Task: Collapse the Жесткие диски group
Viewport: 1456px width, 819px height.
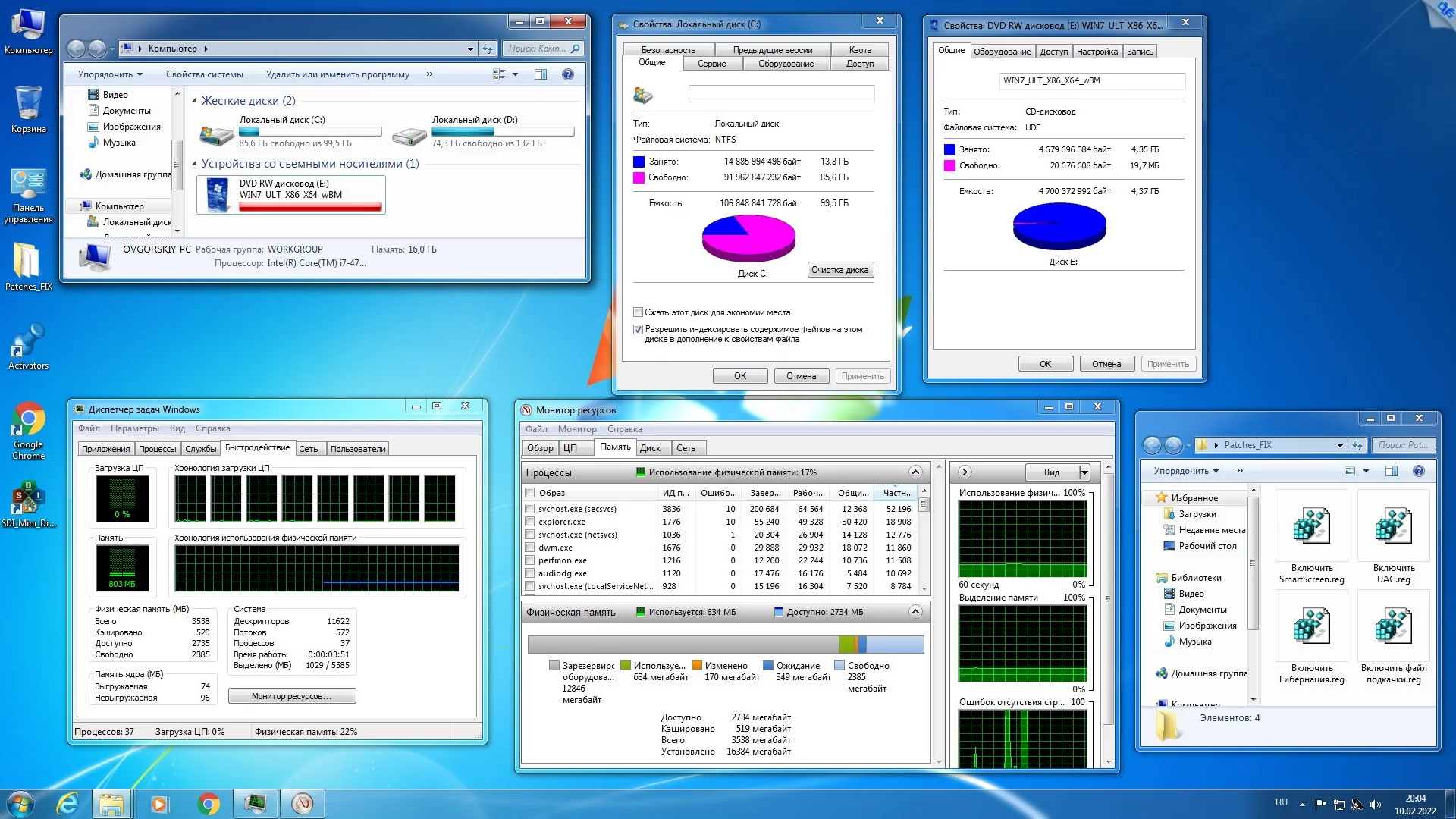Action: (x=194, y=101)
